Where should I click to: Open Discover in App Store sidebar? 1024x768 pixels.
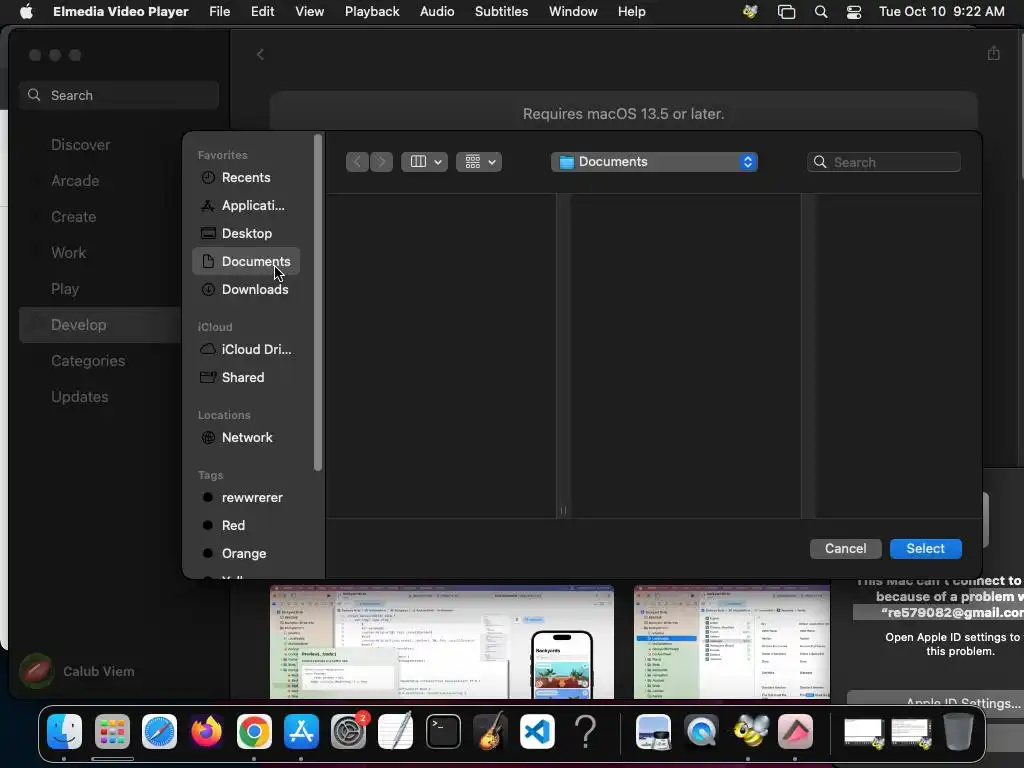click(x=80, y=145)
